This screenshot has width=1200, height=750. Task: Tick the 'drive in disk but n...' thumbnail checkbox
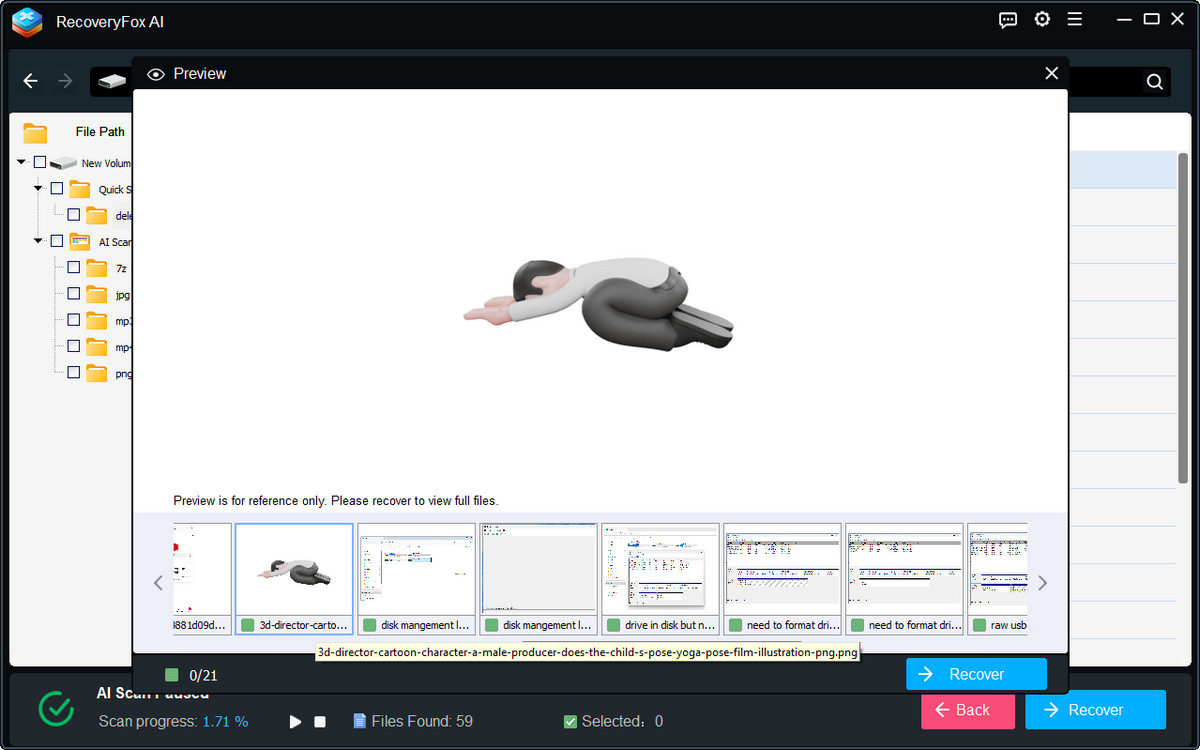click(x=613, y=625)
